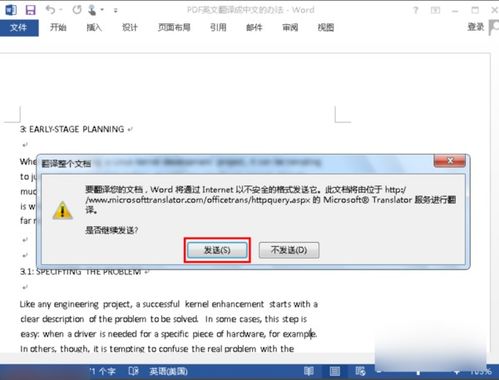Image resolution: width=499 pixels, height=380 pixels.
Task: Open the Touch/Mouse mode dropdown arrow
Action: [x=102, y=10]
